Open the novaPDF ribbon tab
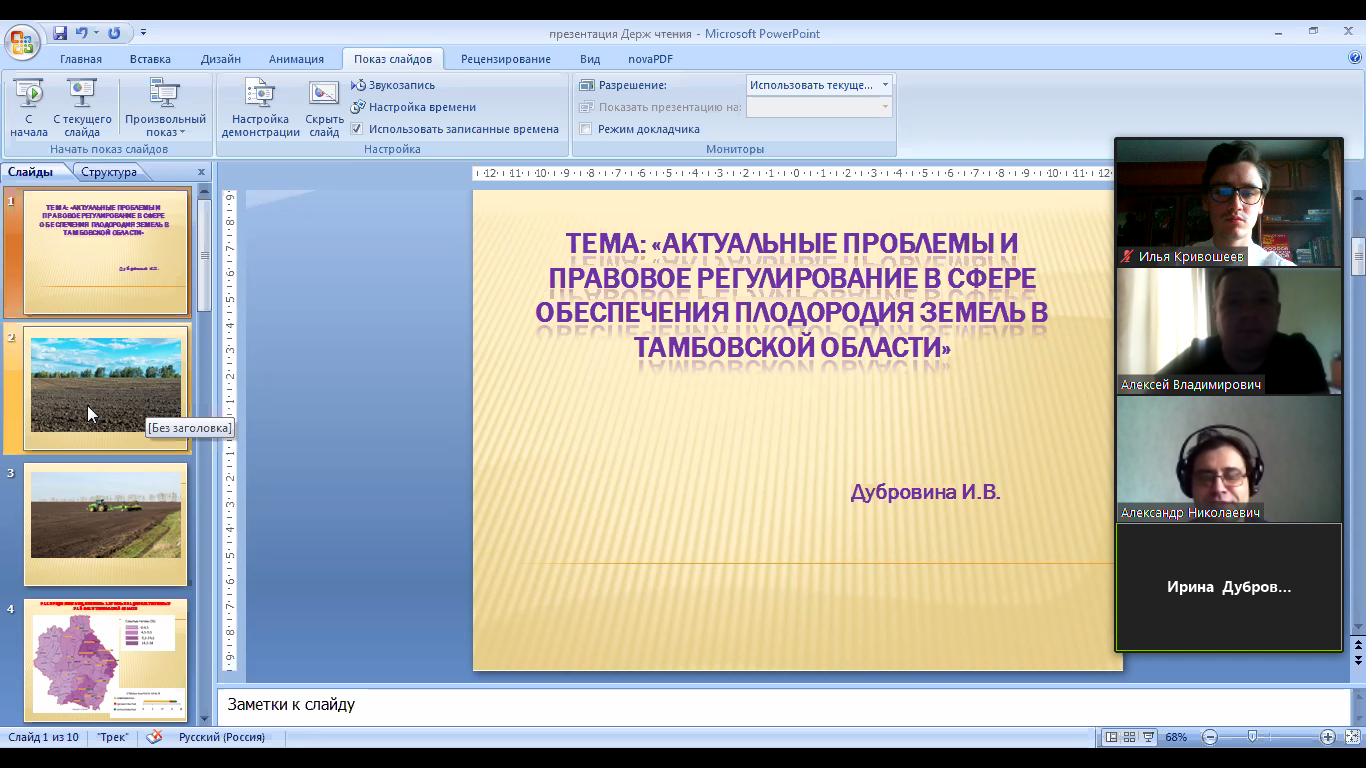 point(650,59)
